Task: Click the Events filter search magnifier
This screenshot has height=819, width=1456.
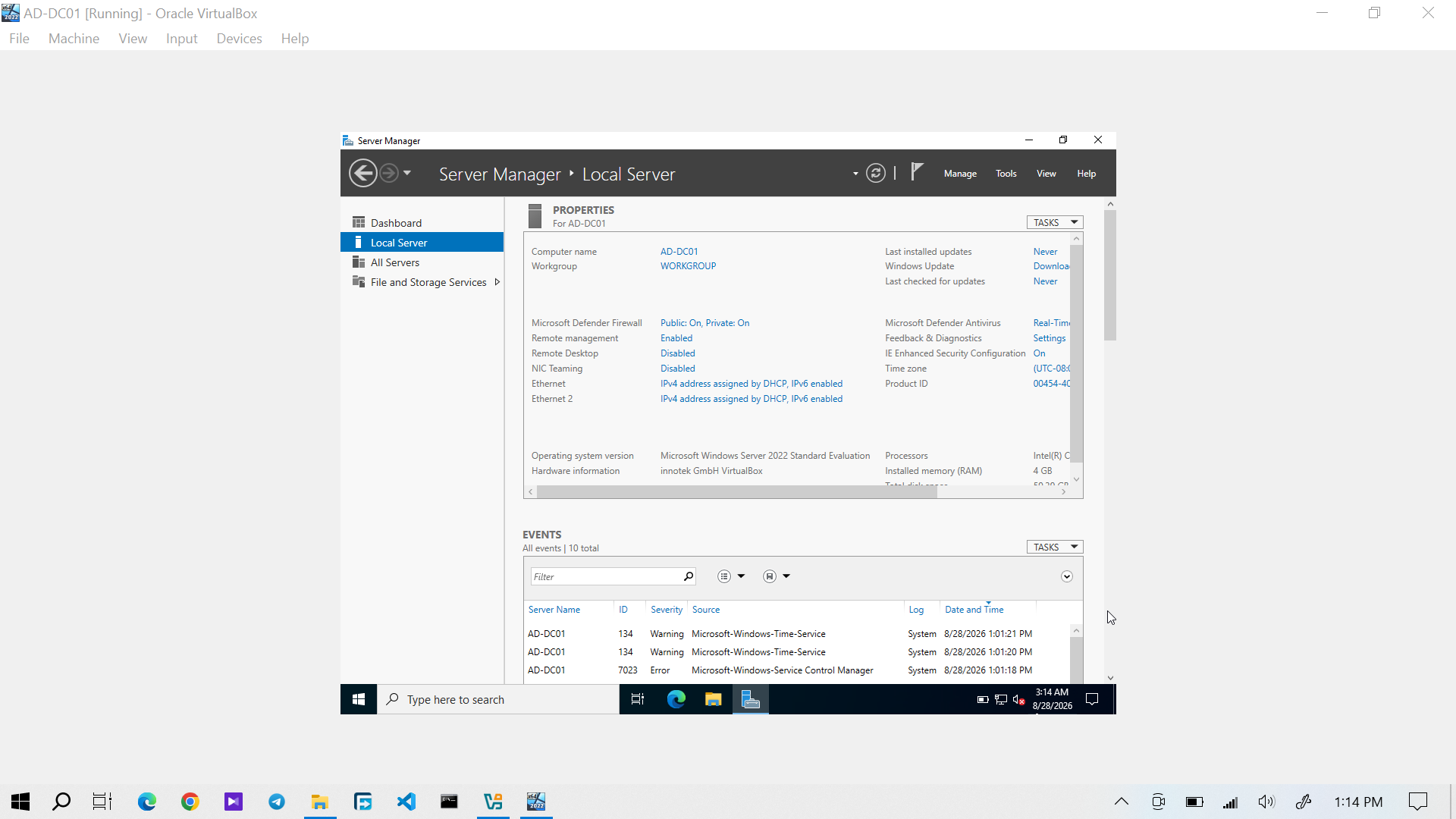Action: [x=688, y=576]
